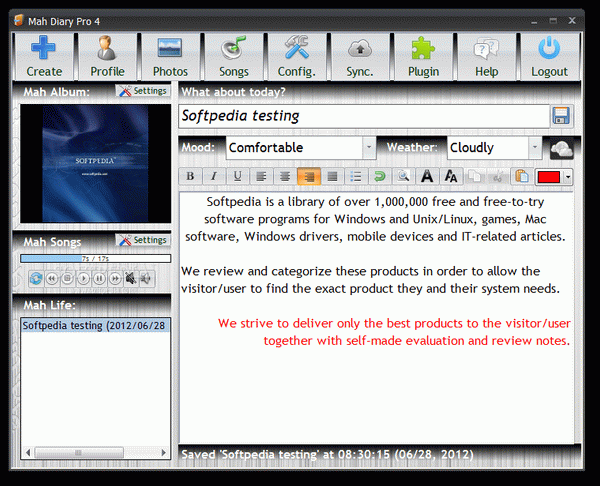Click the green undo arrow
The height and width of the screenshot is (486, 600).
(380, 176)
